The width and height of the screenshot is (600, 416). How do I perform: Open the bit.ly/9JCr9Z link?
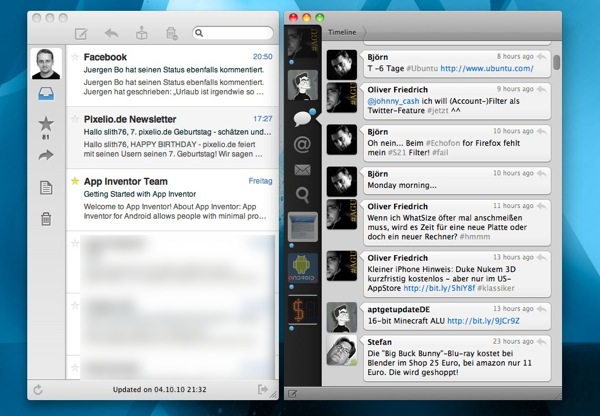pos(483,321)
